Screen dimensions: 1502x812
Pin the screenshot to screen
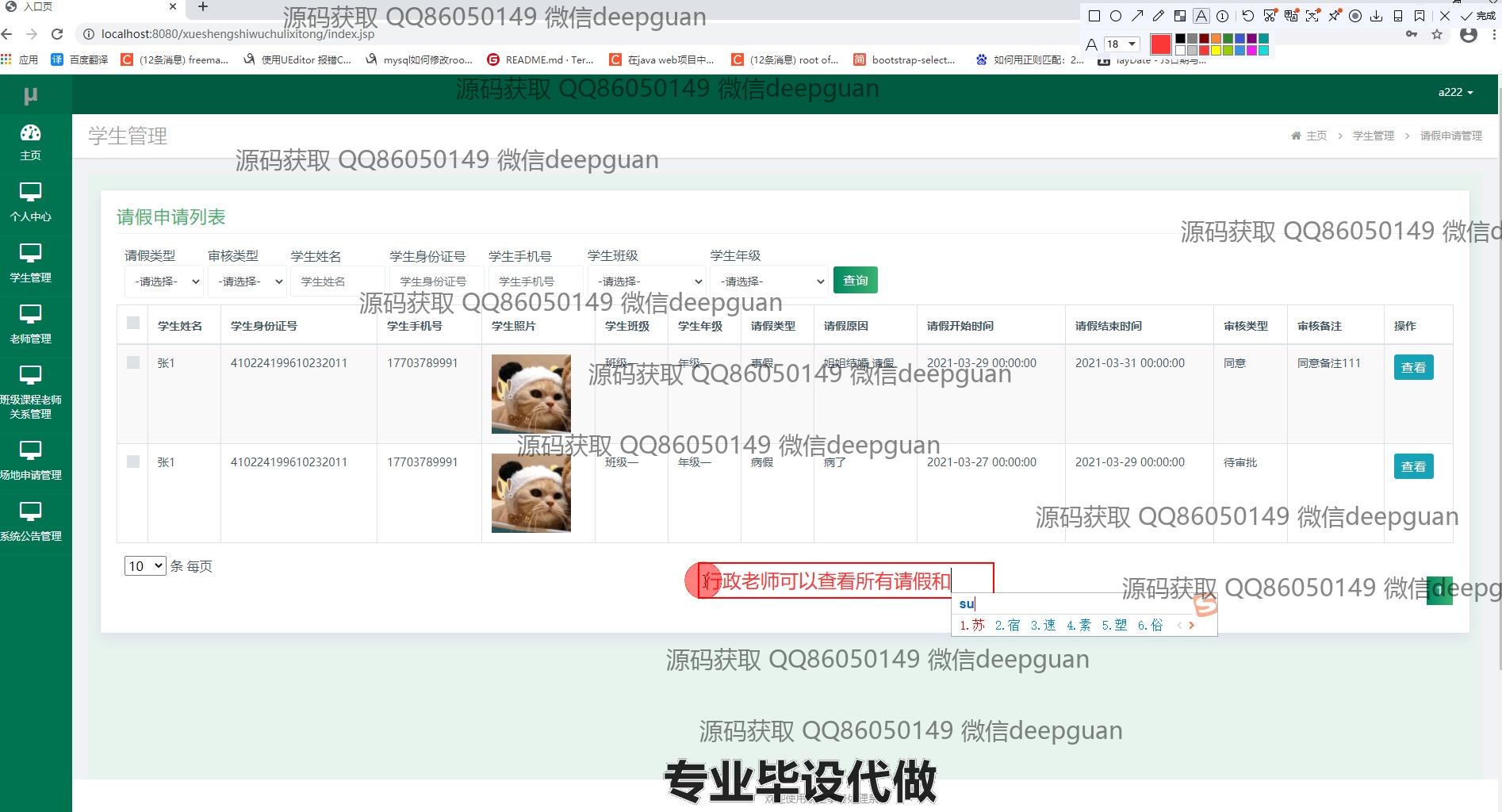tap(1335, 16)
